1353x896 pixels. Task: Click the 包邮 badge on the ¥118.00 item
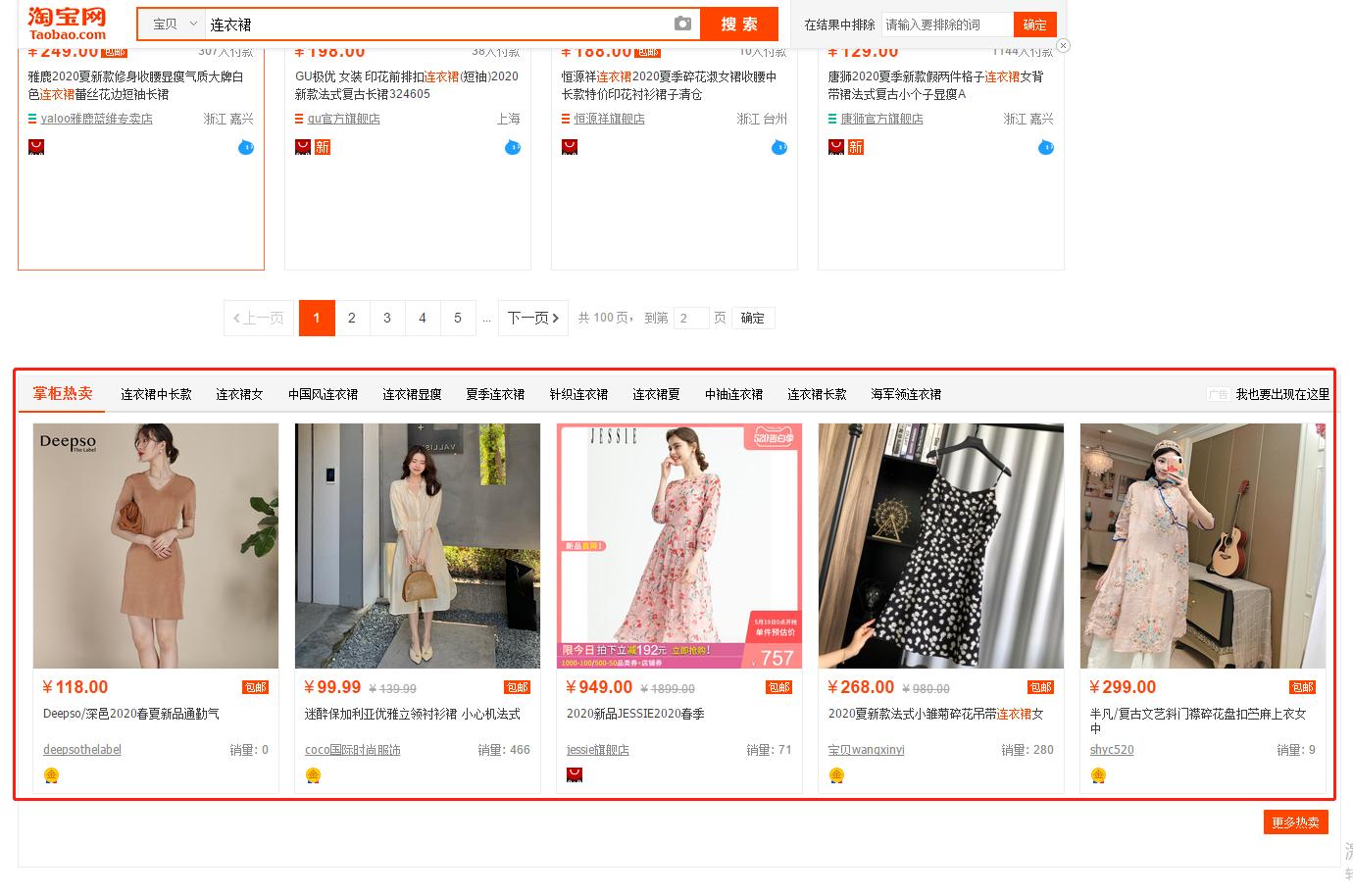click(x=255, y=687)
